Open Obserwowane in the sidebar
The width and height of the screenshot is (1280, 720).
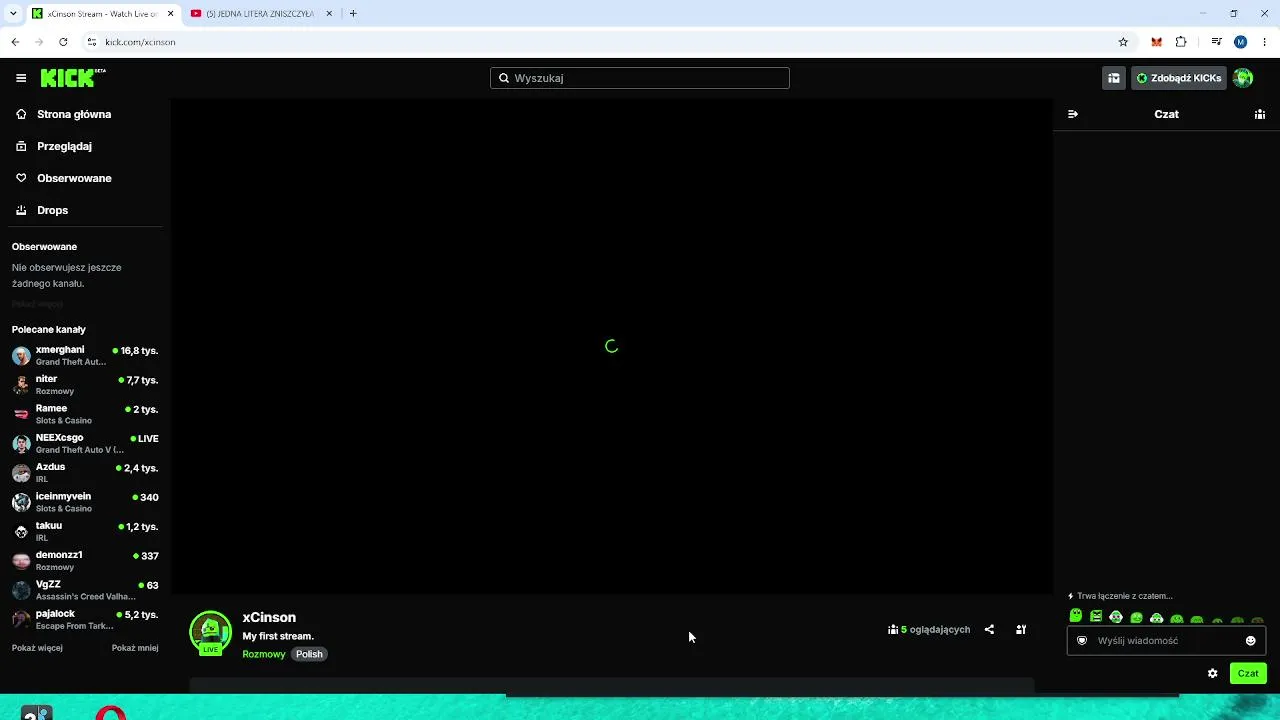point(74,178)
